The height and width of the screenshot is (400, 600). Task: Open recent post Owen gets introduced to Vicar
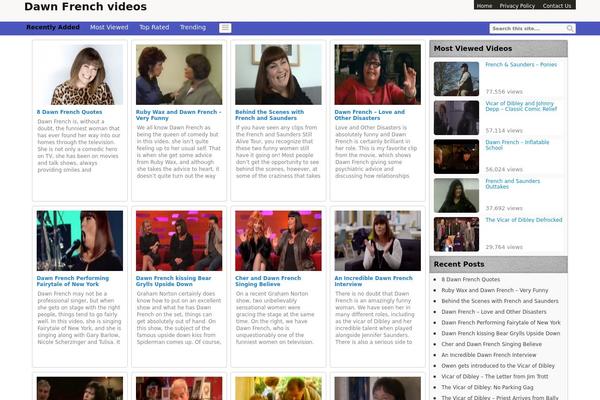coord(498,366)
